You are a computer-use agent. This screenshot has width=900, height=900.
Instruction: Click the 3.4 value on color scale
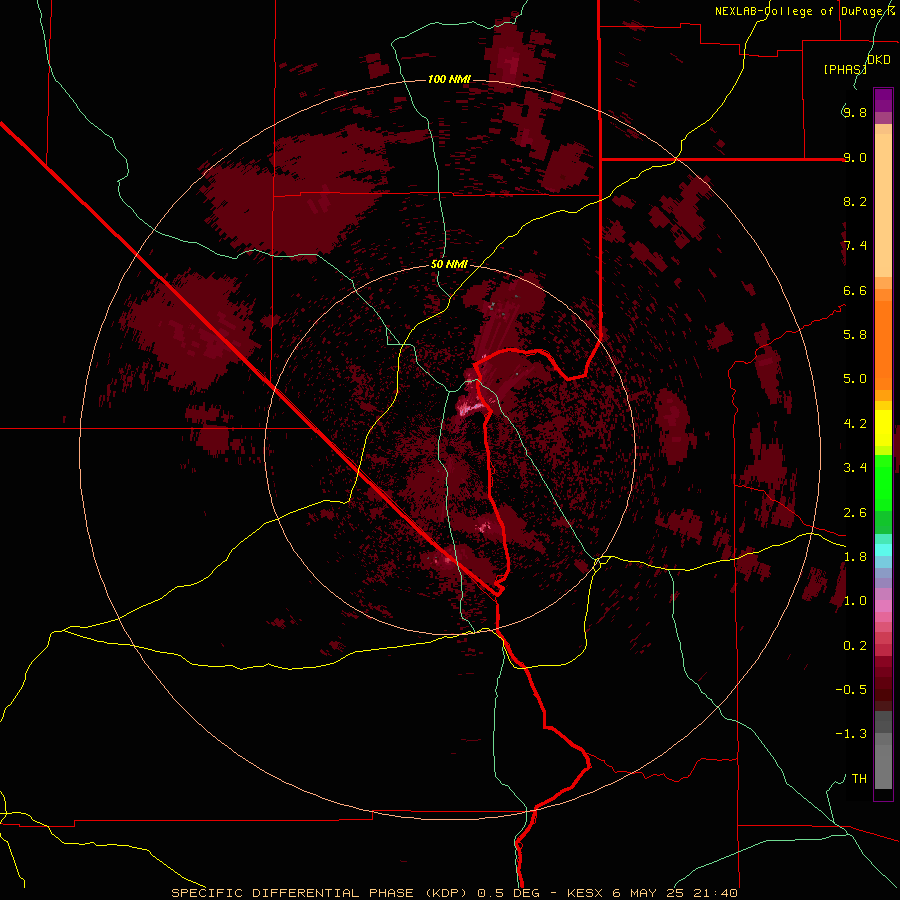point(855,467)
